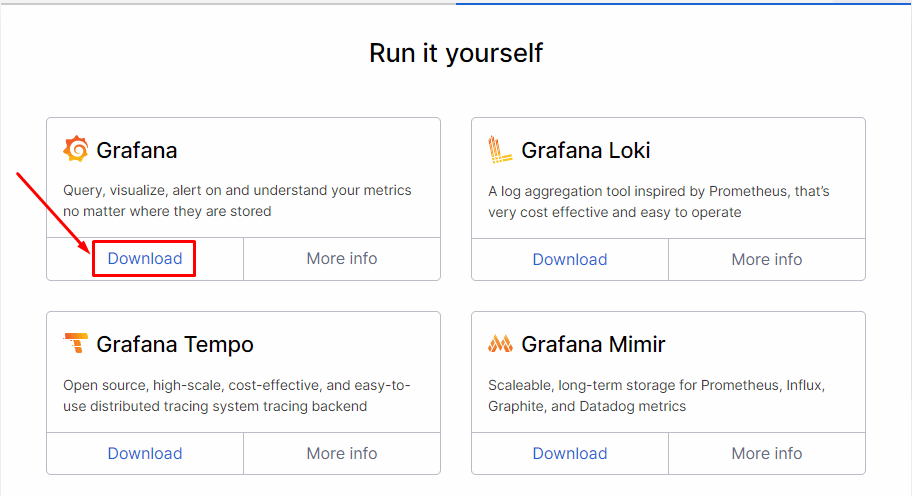The image size is (912, 496).
Task: Show More info for Grafana Mimir
Action: pos(767,453)
